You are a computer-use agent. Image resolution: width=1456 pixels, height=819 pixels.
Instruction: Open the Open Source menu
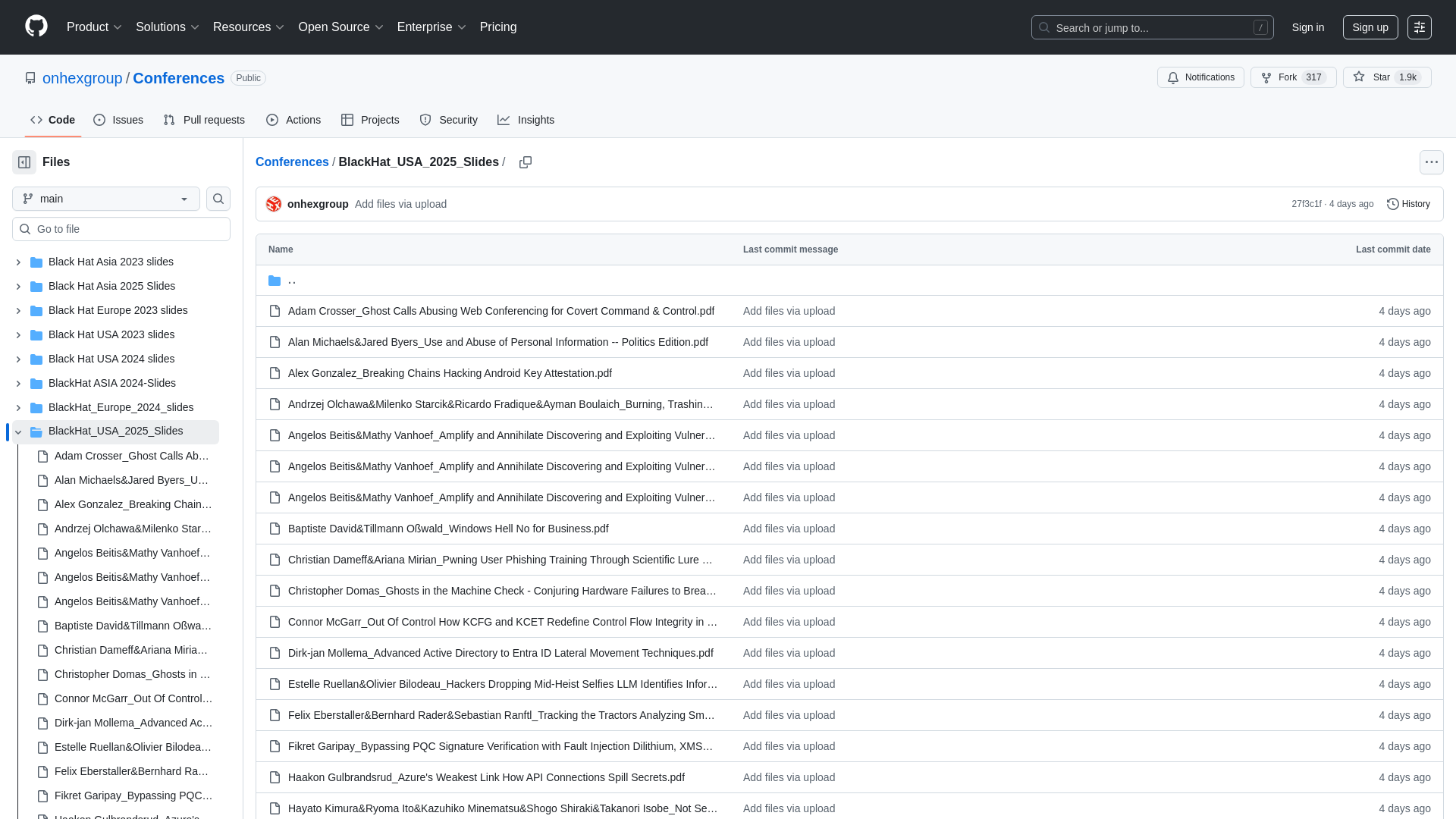[340, 27]
